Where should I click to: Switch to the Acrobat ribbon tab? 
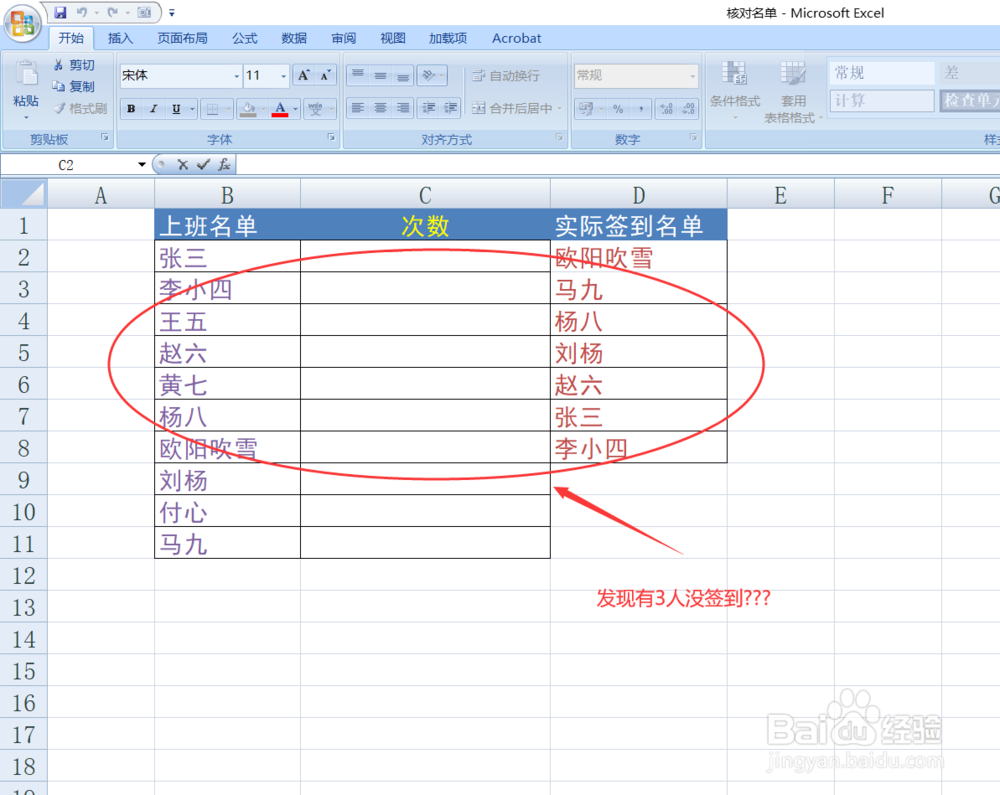[516, 38]
